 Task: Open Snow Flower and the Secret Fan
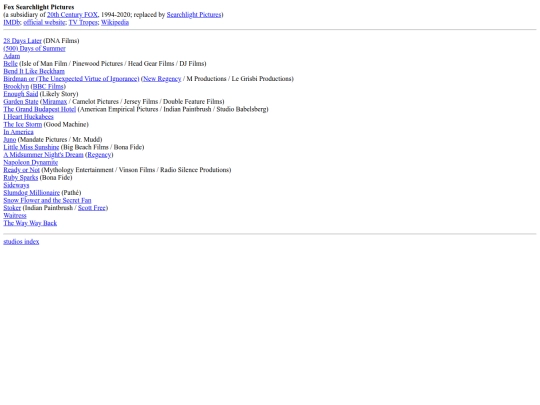coord(47,200)
